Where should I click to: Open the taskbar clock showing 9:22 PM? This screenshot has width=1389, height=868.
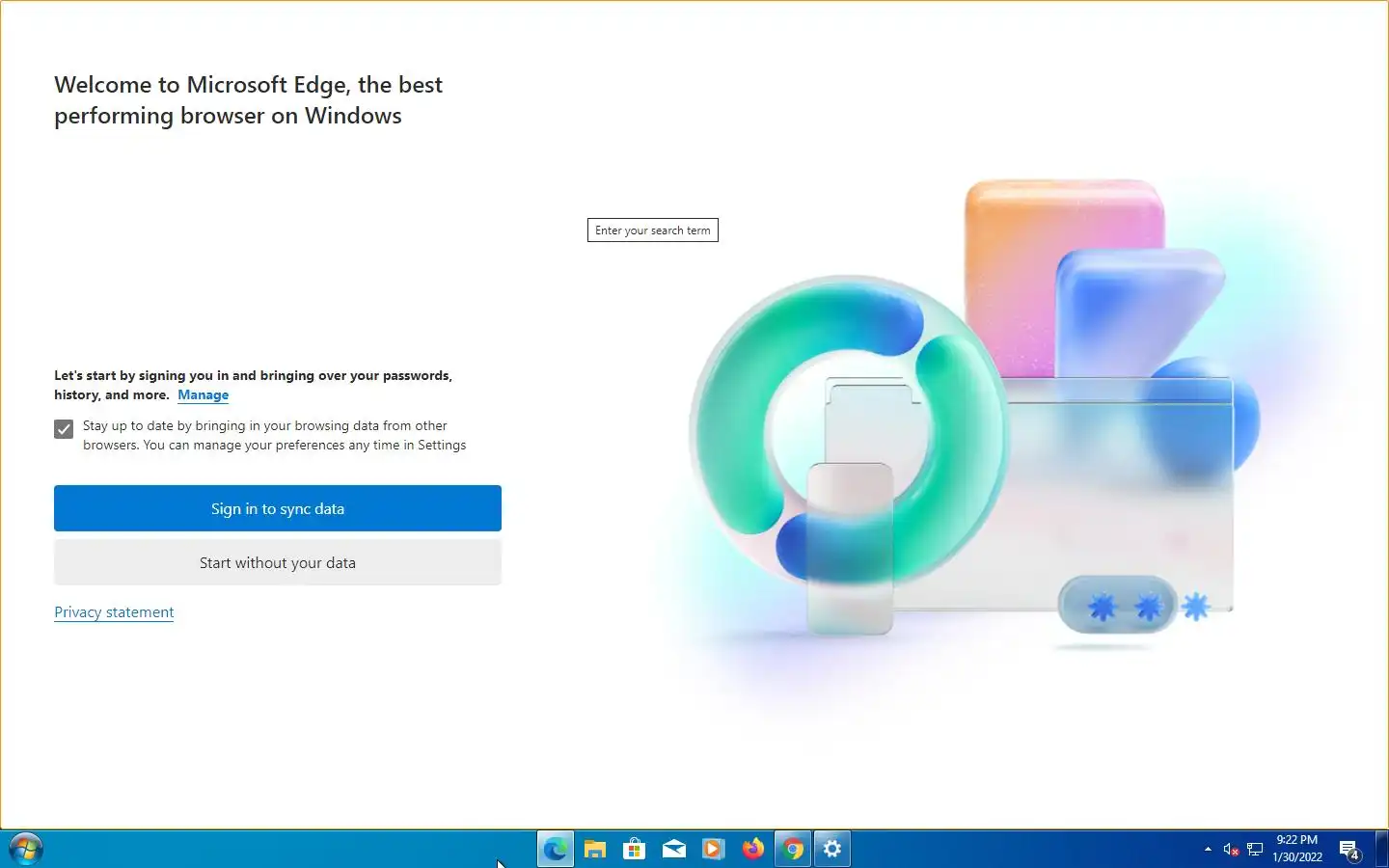(1297, 849)
